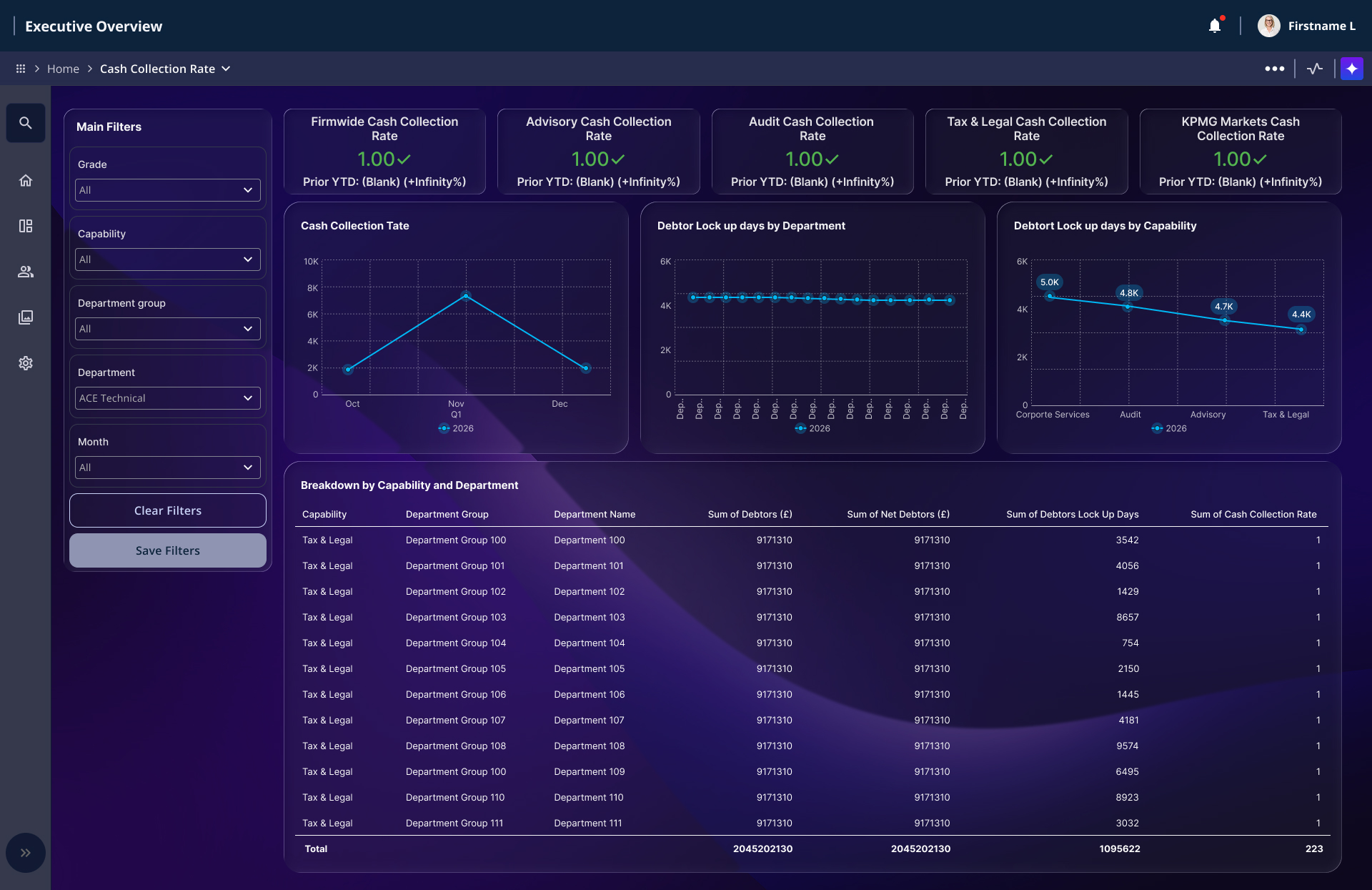Click the Save Filters button
1372x890 pixels.
pos(168,550)
